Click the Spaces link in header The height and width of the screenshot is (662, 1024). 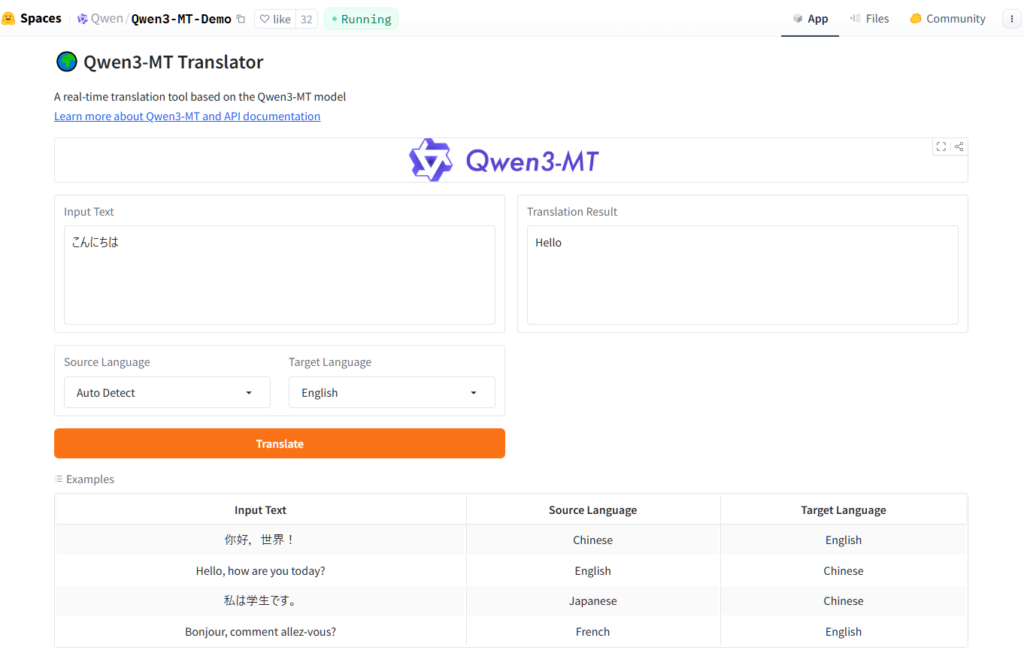(x=40, y=18)
